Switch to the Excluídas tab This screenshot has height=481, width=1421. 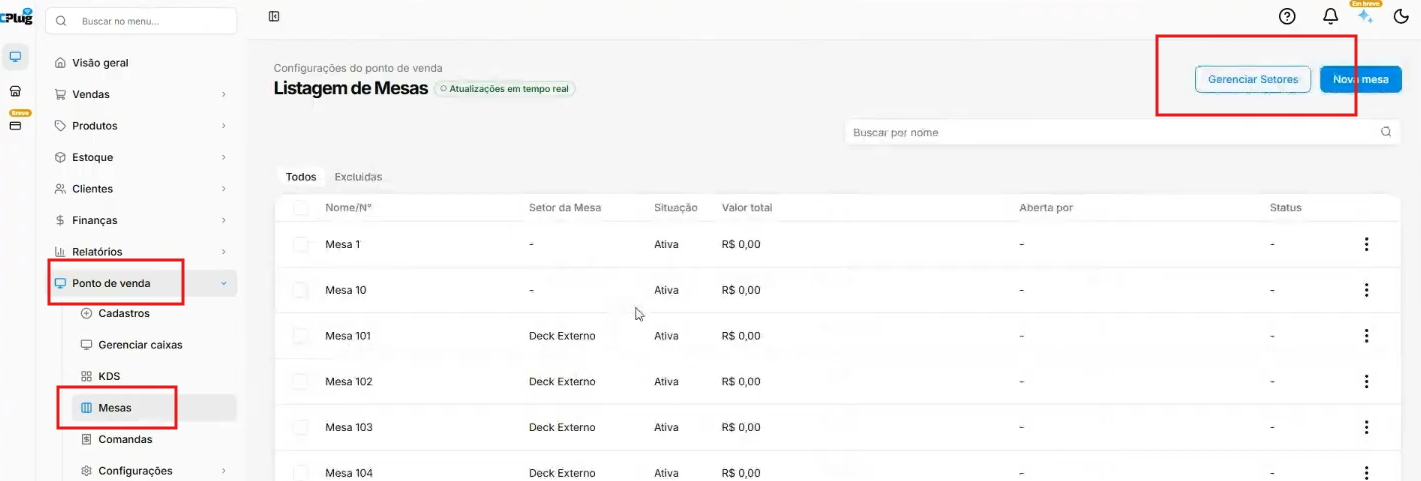[x=358, y=177]
